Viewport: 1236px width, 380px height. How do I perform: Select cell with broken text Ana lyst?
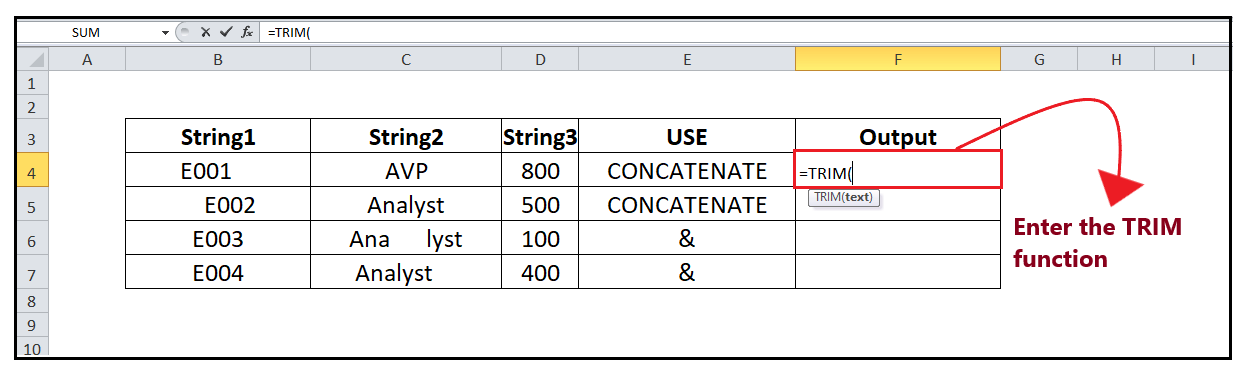406,239
